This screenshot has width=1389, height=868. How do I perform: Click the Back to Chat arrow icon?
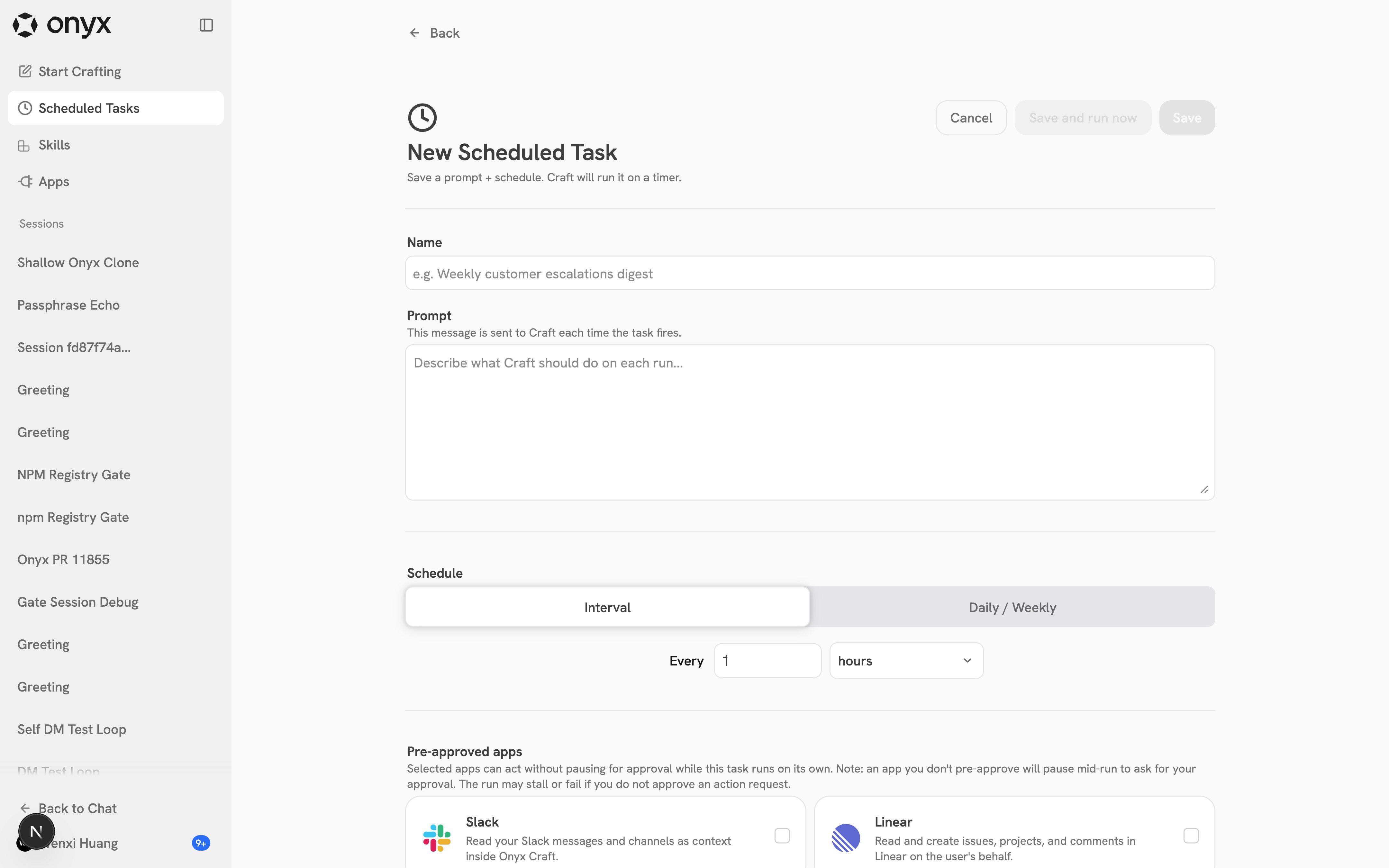[25, 808]
